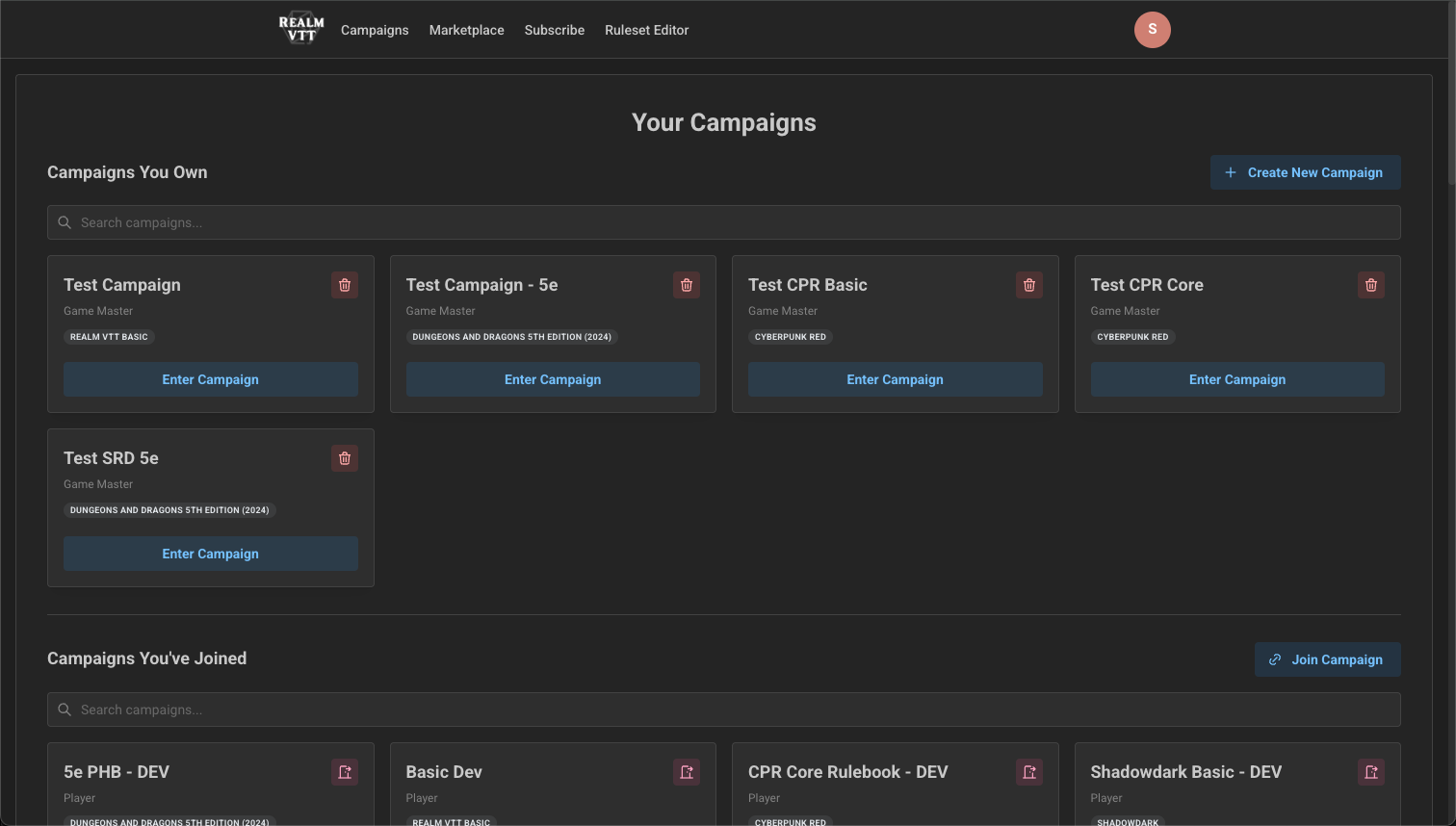The image size is (1456, 826).
Task: Focus the owned campaigns search field
Action: click(x=723, y=222)
